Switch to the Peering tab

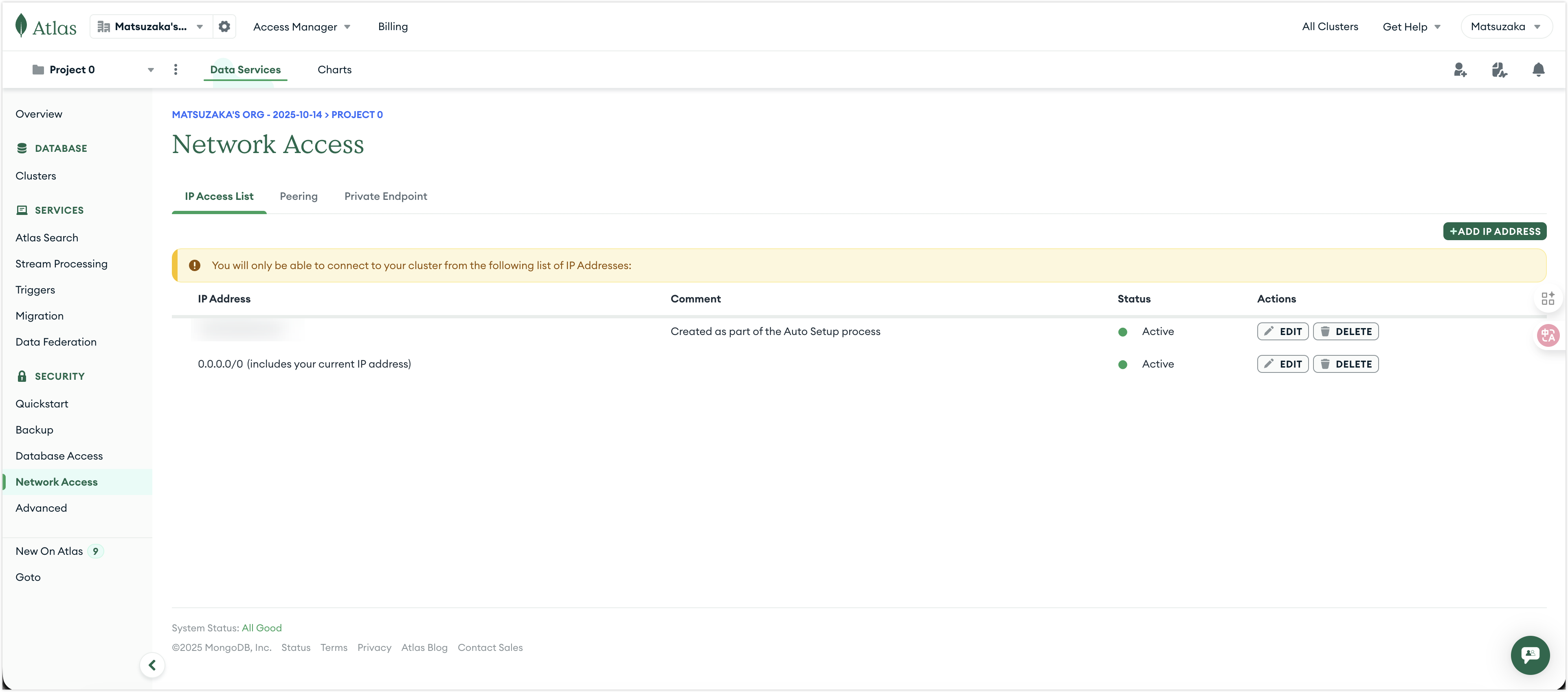click(298, 197)
